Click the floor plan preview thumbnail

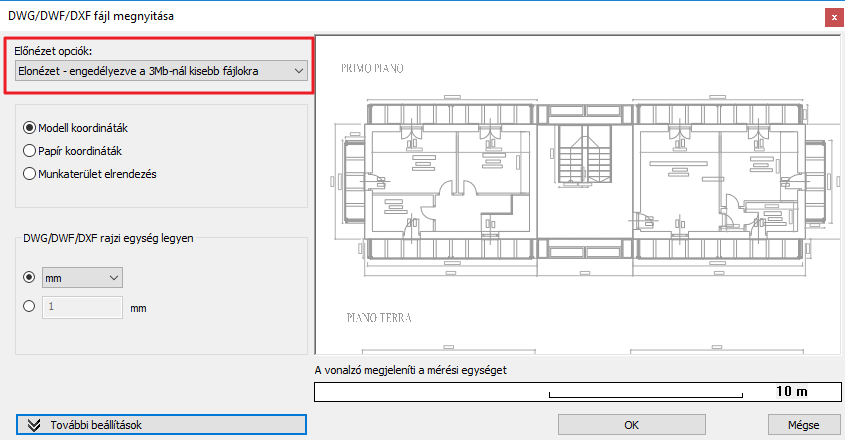pyautogui.click(x=578, y=195)
